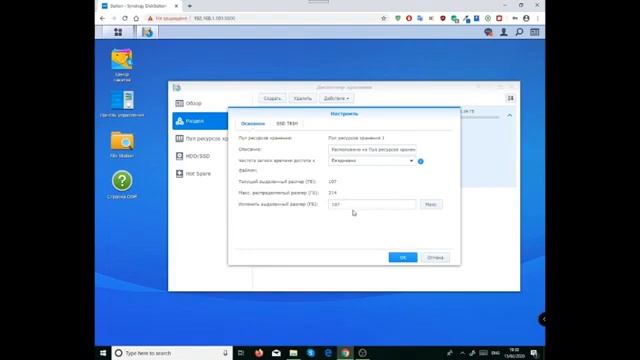Click the Remove button in Storage Manager

point(302,98)
